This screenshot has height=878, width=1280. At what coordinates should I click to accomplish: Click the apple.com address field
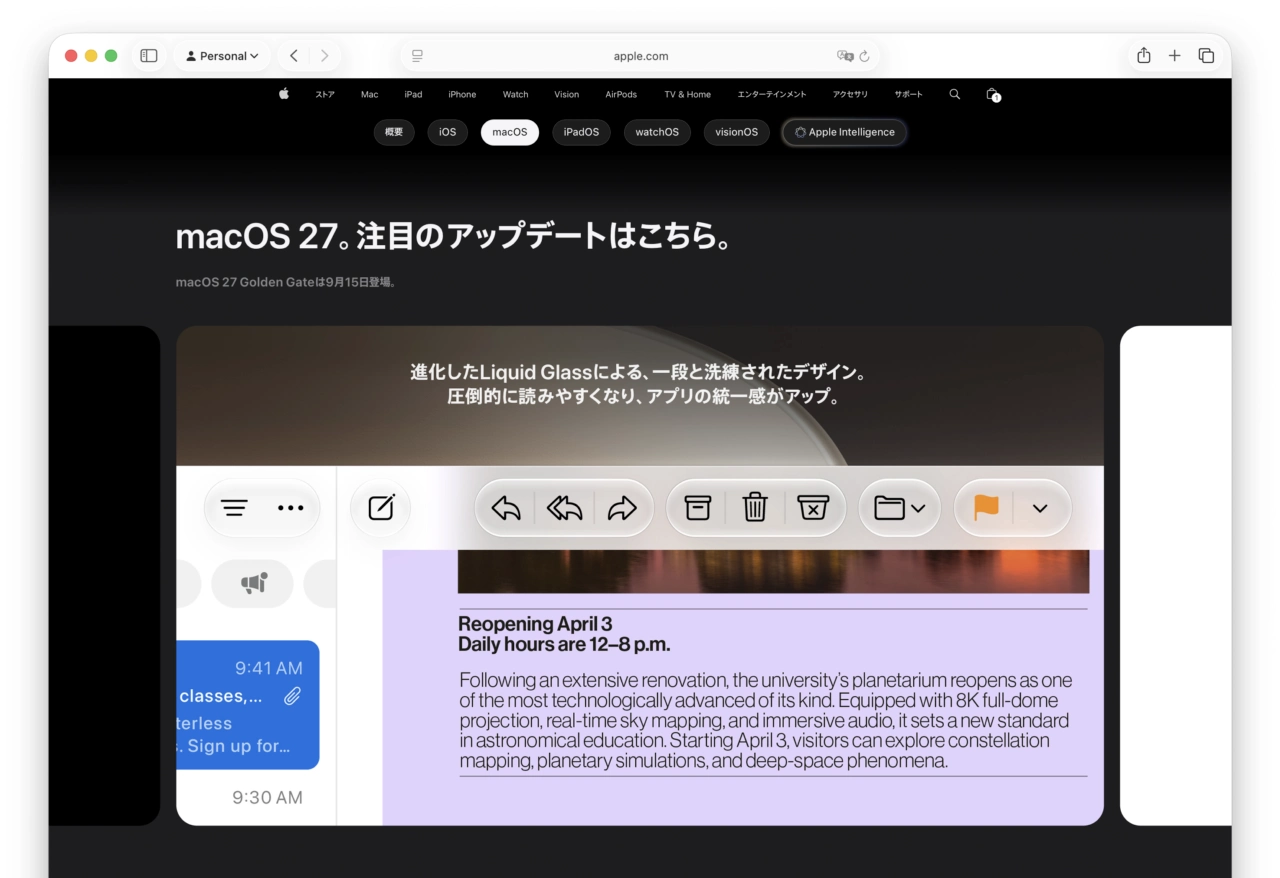tap(641, 56)
